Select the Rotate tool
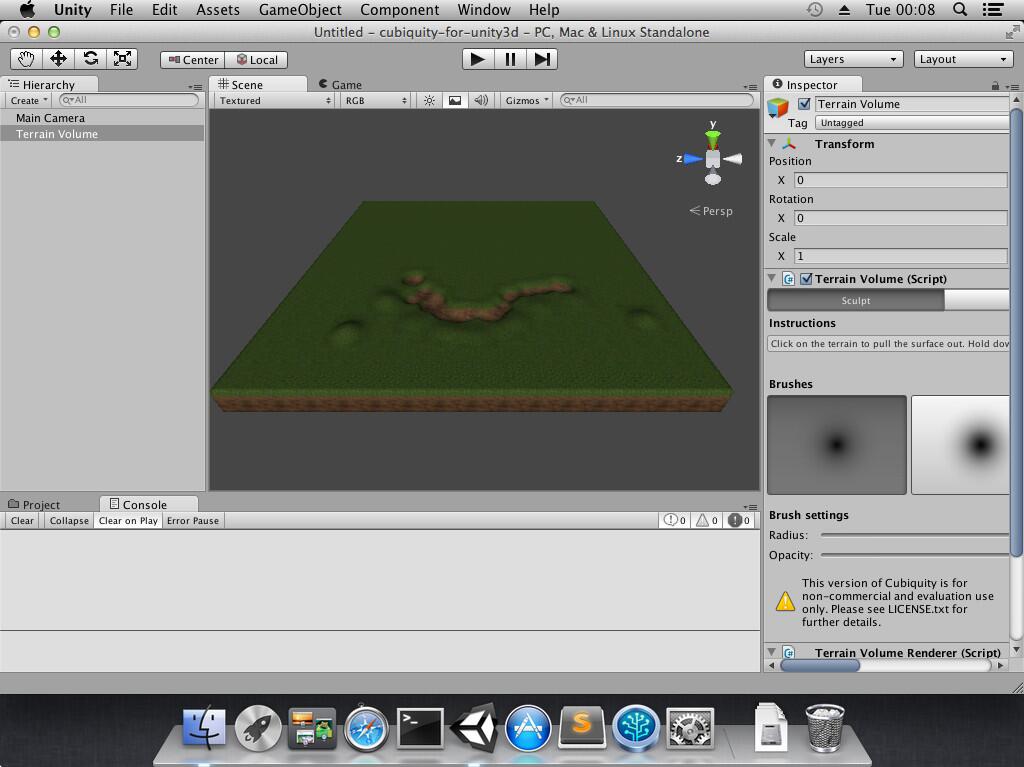The height and width of the screenshot is (767, 1024). [90, 59]
